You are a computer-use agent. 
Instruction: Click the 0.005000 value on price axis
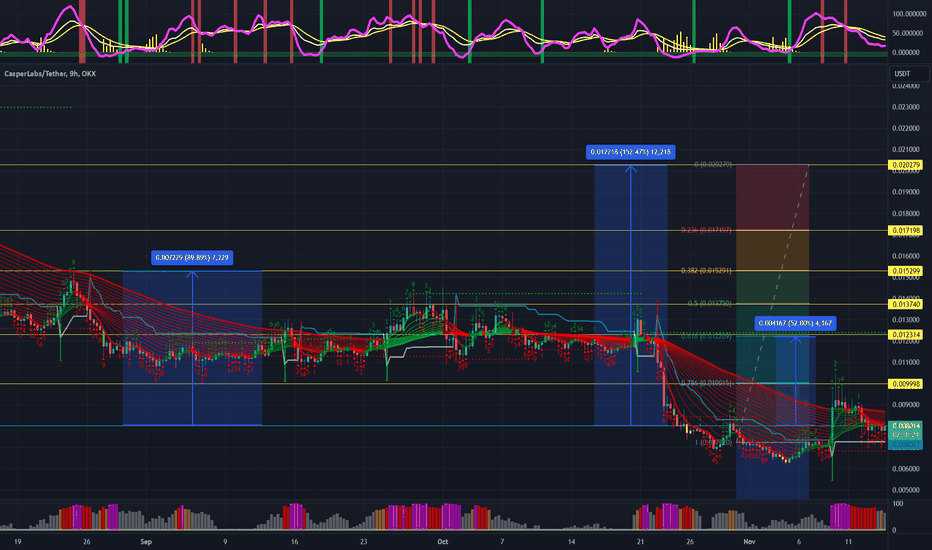[906, 491]
